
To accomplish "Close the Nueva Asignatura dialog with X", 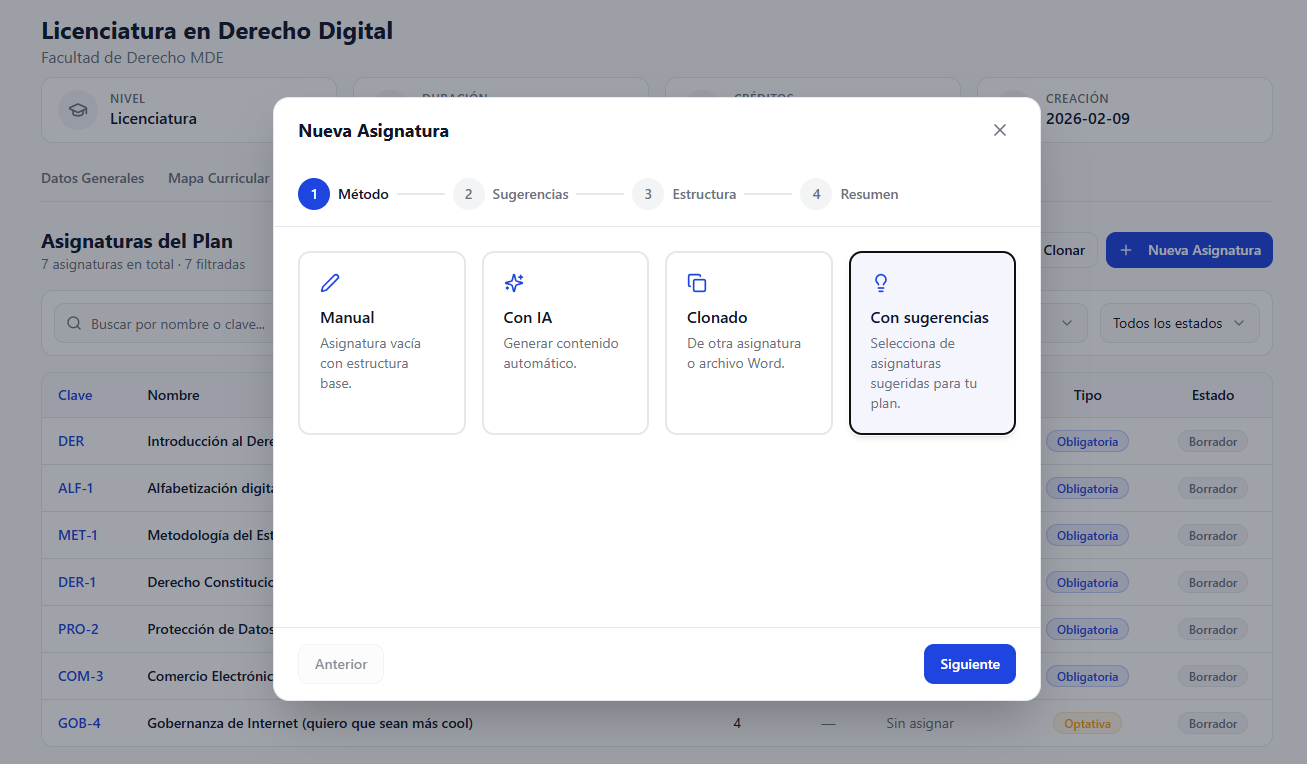I will pos(999,130).
